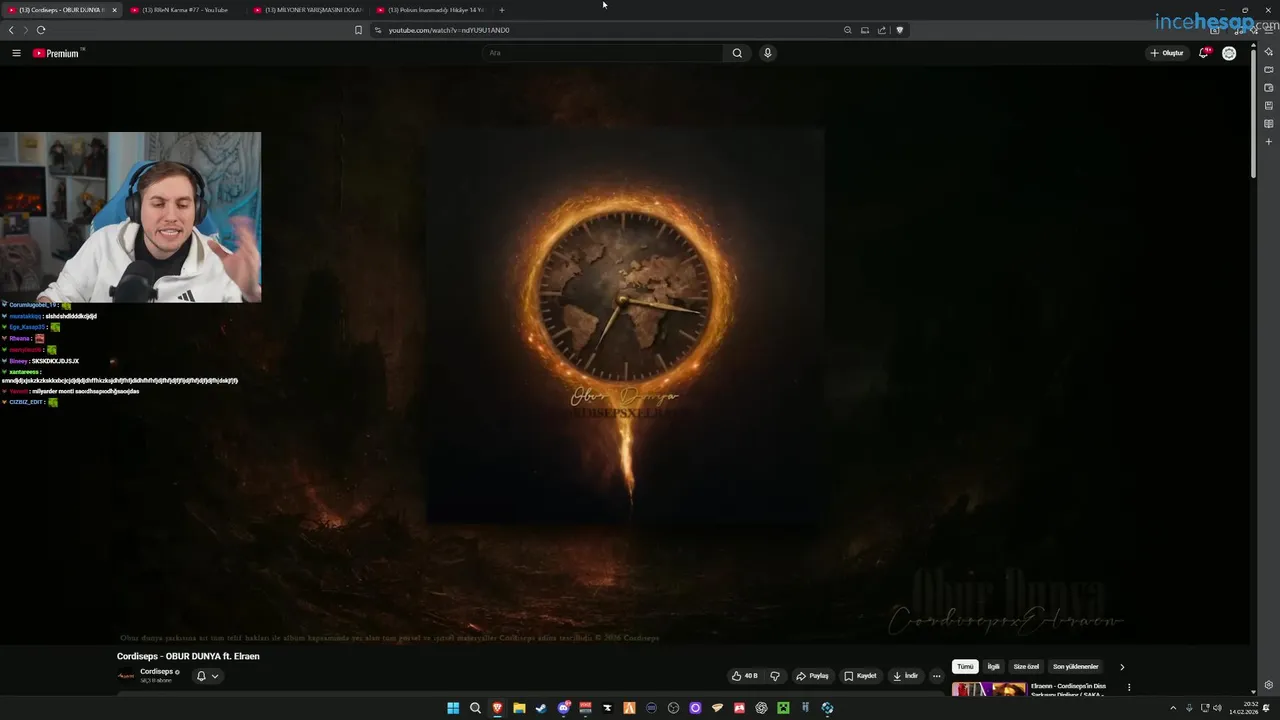
Task: Reload the current page
Action: click(41, 30)
